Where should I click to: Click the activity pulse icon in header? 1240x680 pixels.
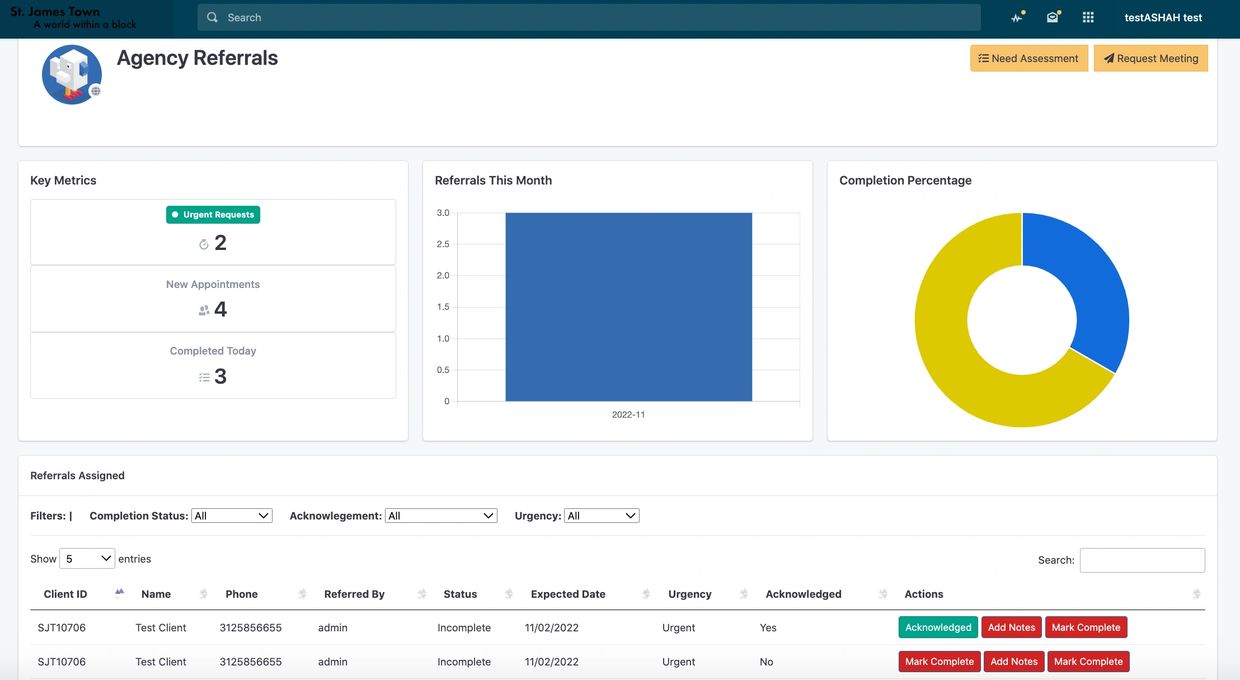tap(1017, 17)
